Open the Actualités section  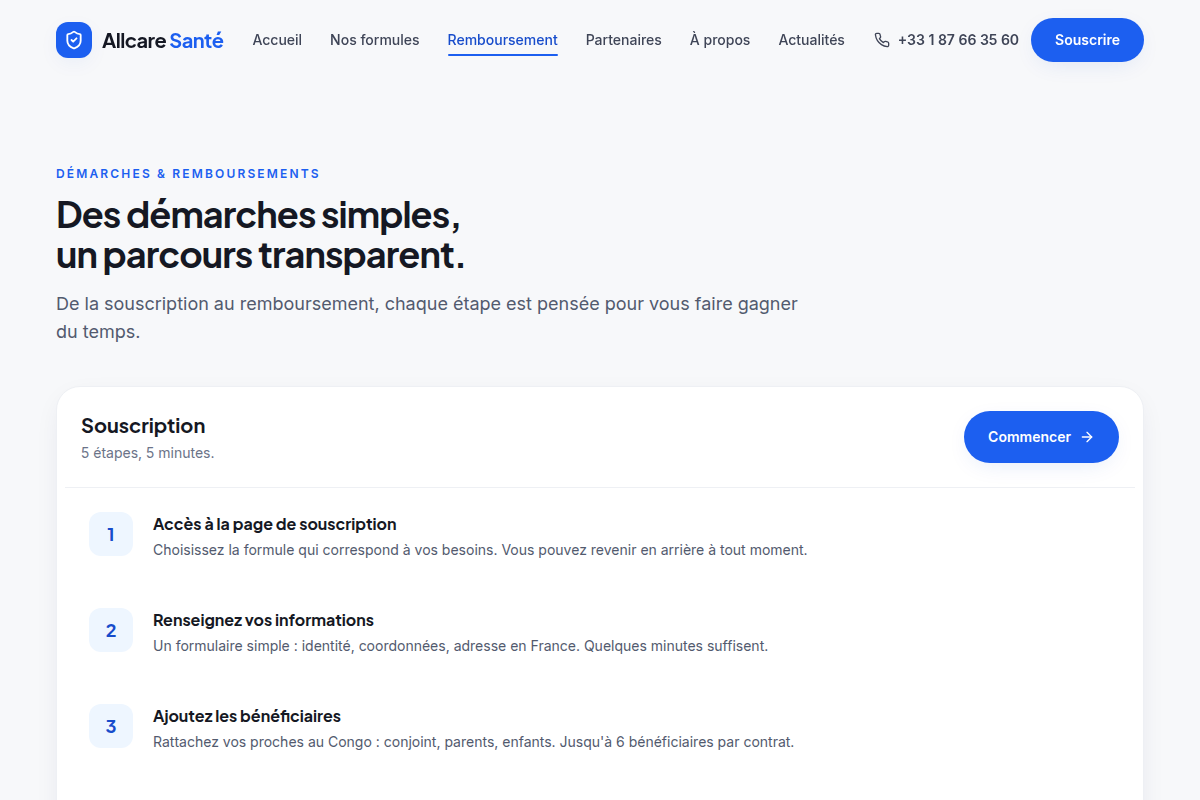[x=812, y=40]
